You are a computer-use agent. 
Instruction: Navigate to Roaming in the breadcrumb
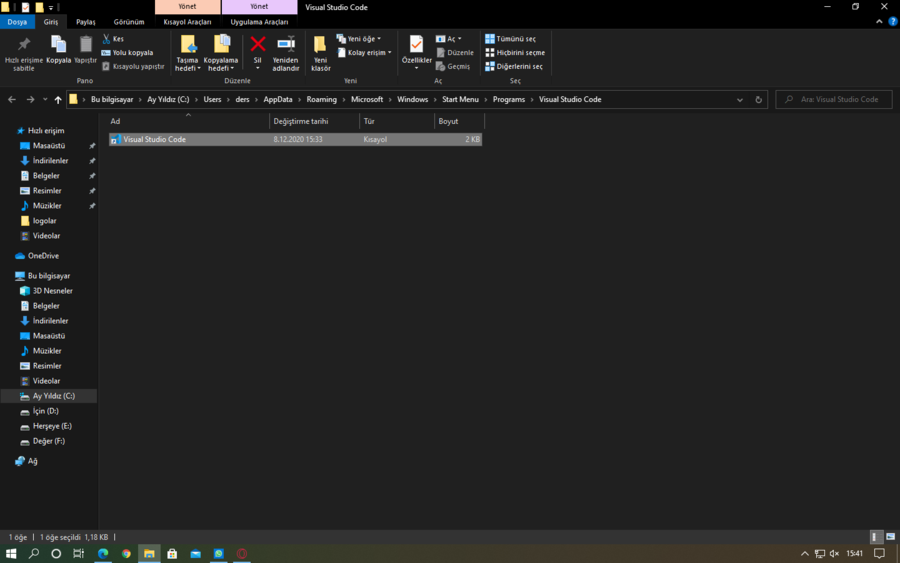click(x=321, y=99)
